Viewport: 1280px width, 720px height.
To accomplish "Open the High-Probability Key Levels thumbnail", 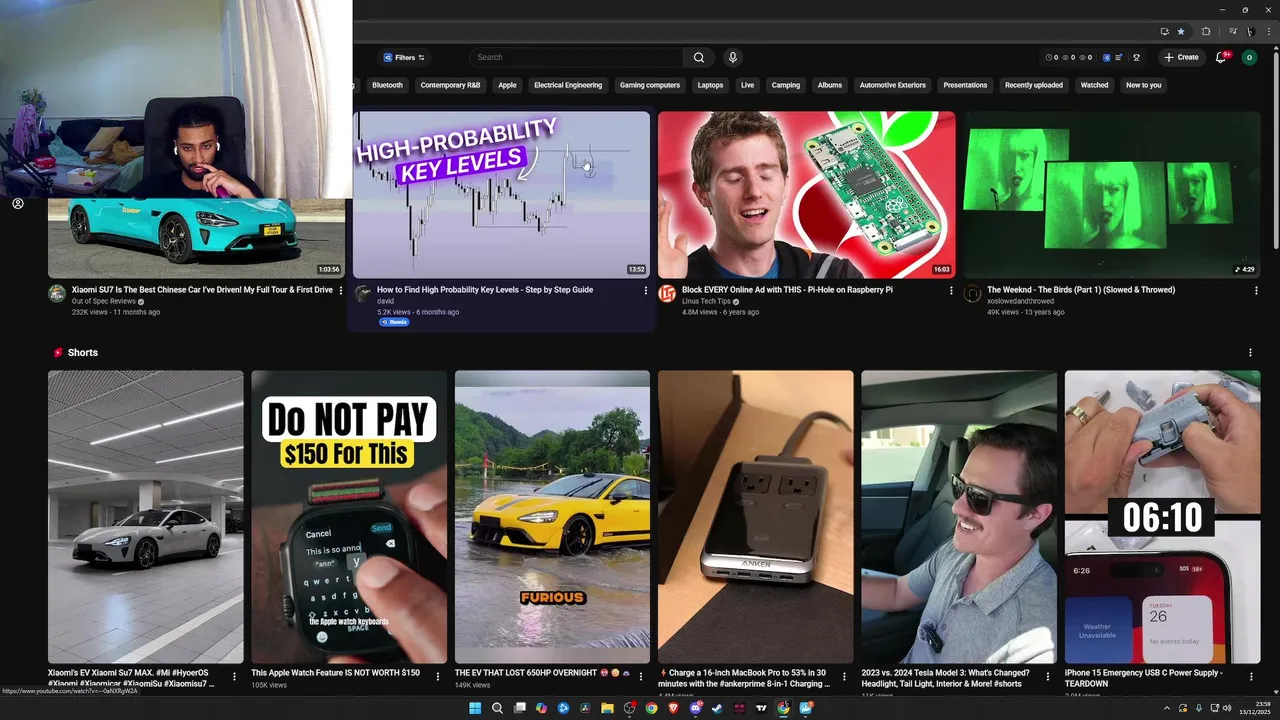I will (501, 194).
